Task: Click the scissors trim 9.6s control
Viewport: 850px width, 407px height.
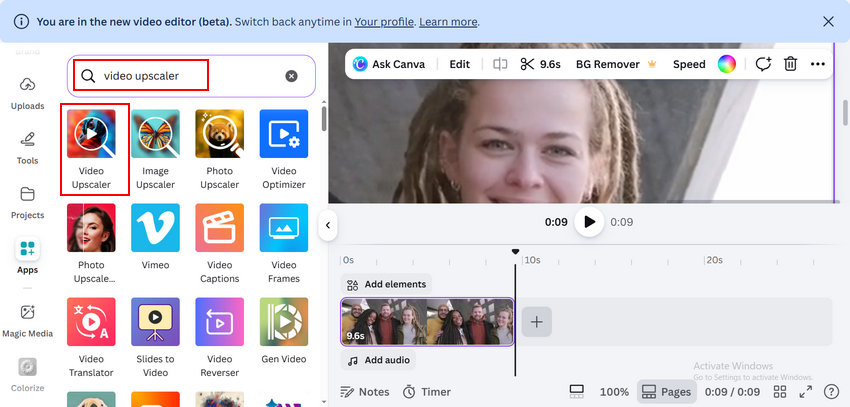Action: 540,64
